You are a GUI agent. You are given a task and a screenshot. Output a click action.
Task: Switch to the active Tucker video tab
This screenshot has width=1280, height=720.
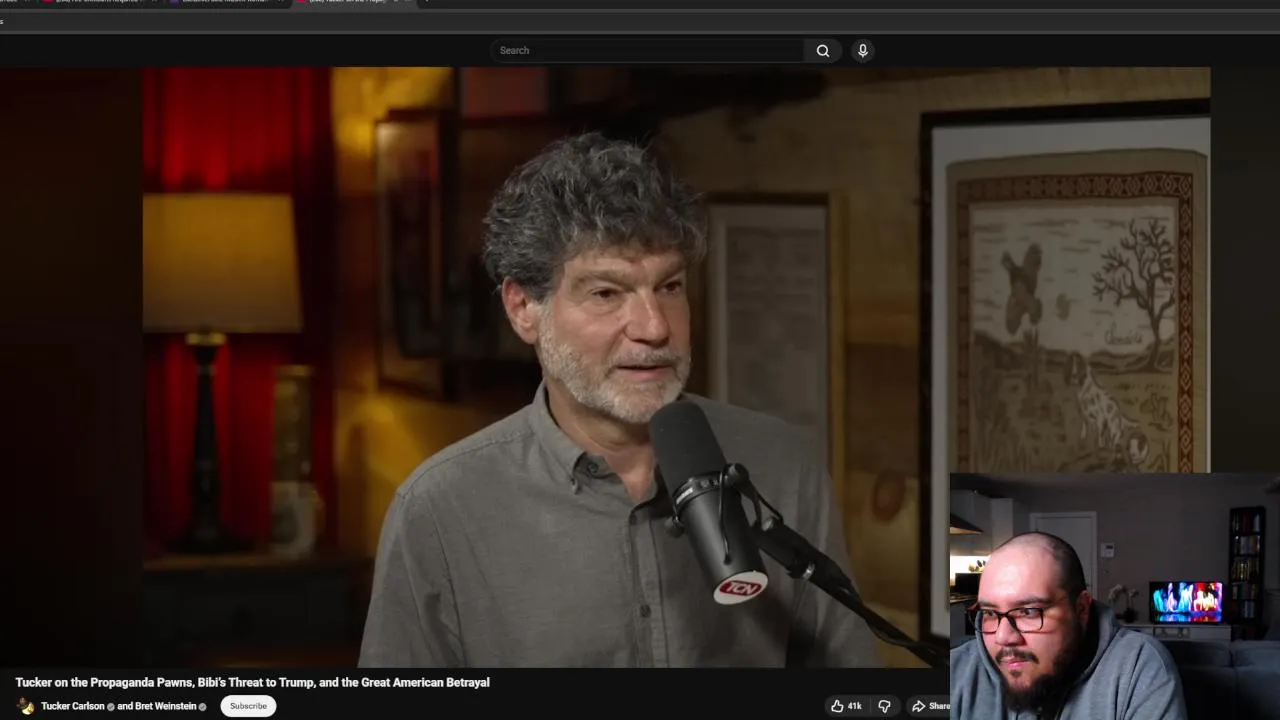(x=345, y=1)
